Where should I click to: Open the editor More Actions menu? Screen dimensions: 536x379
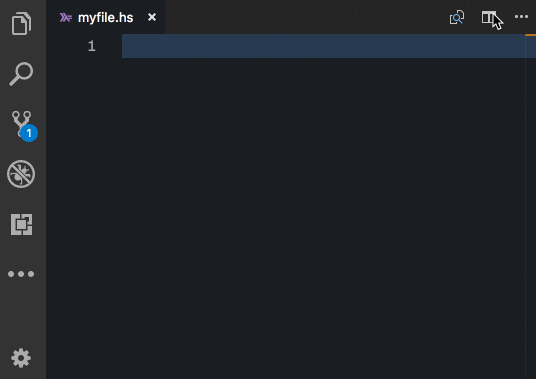[x=521, y=16]
